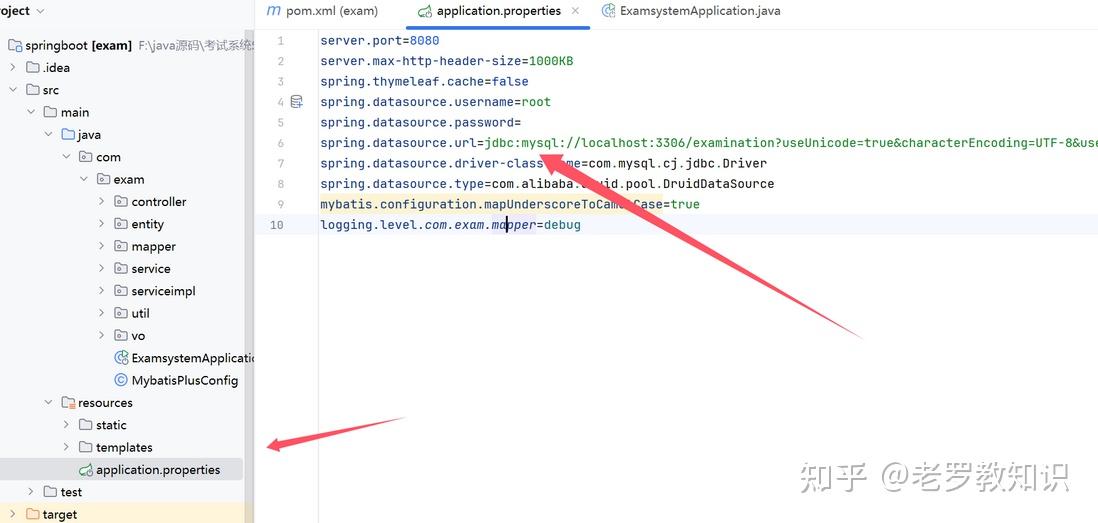Click the ExamsystemApplication Spring class icon

point(121,358)
